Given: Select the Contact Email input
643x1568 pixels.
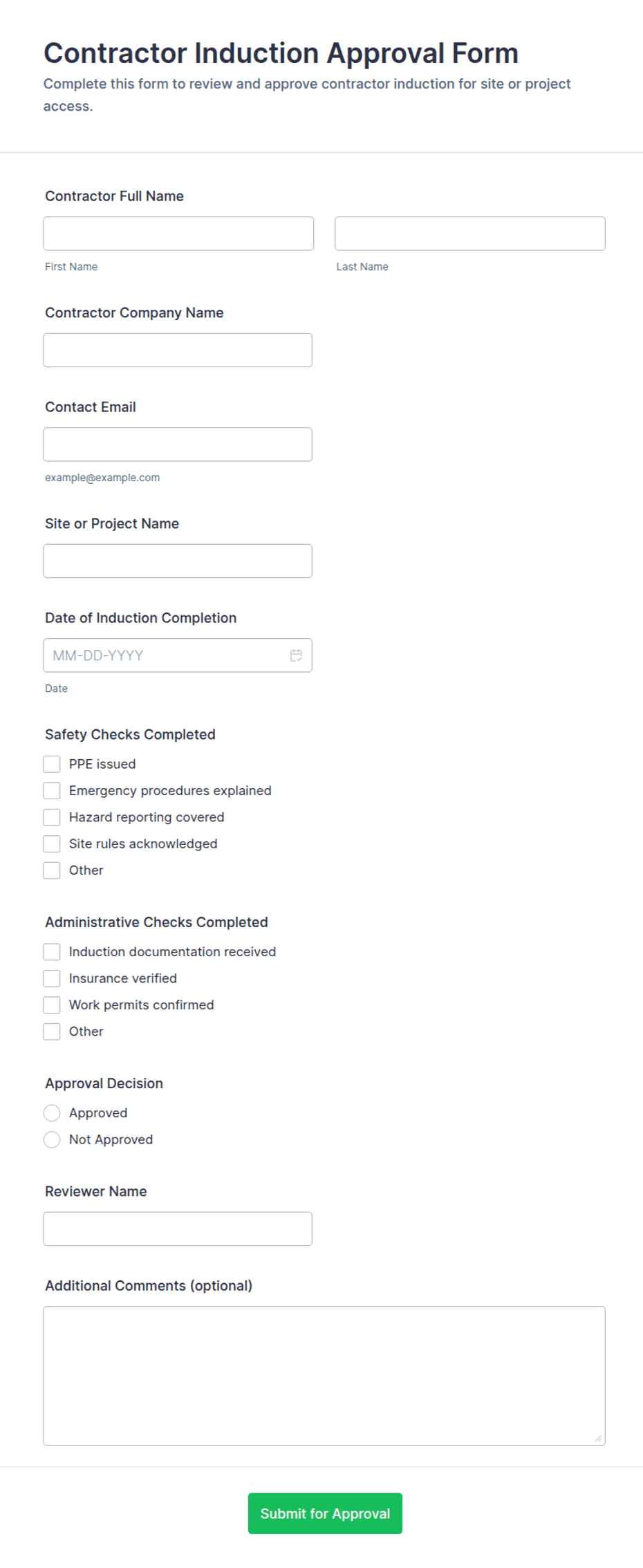Looking at the screenshot, I should [178, 445].
